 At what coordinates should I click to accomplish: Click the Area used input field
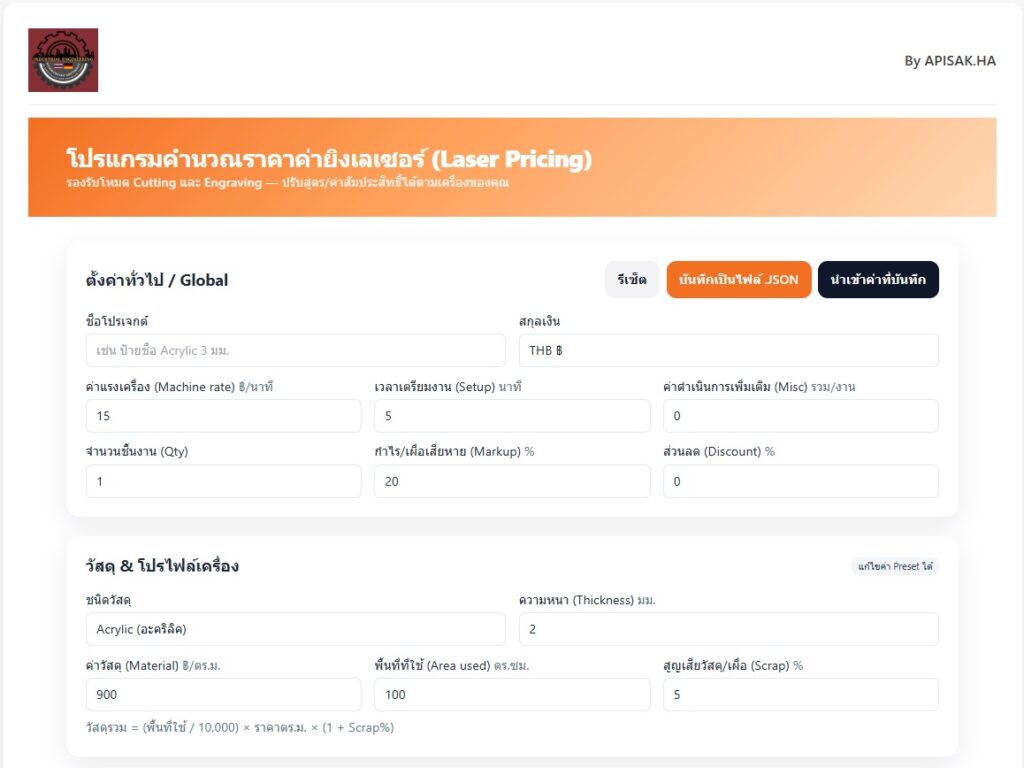point(512,694)
